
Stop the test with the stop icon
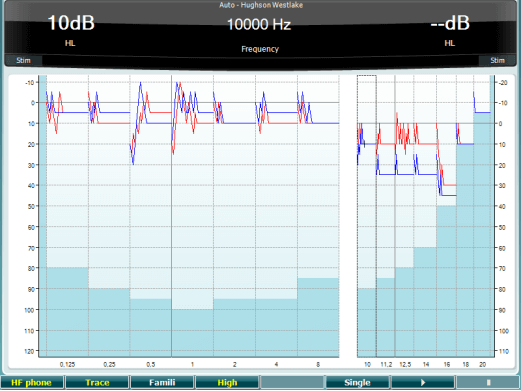tap(488, 382)
